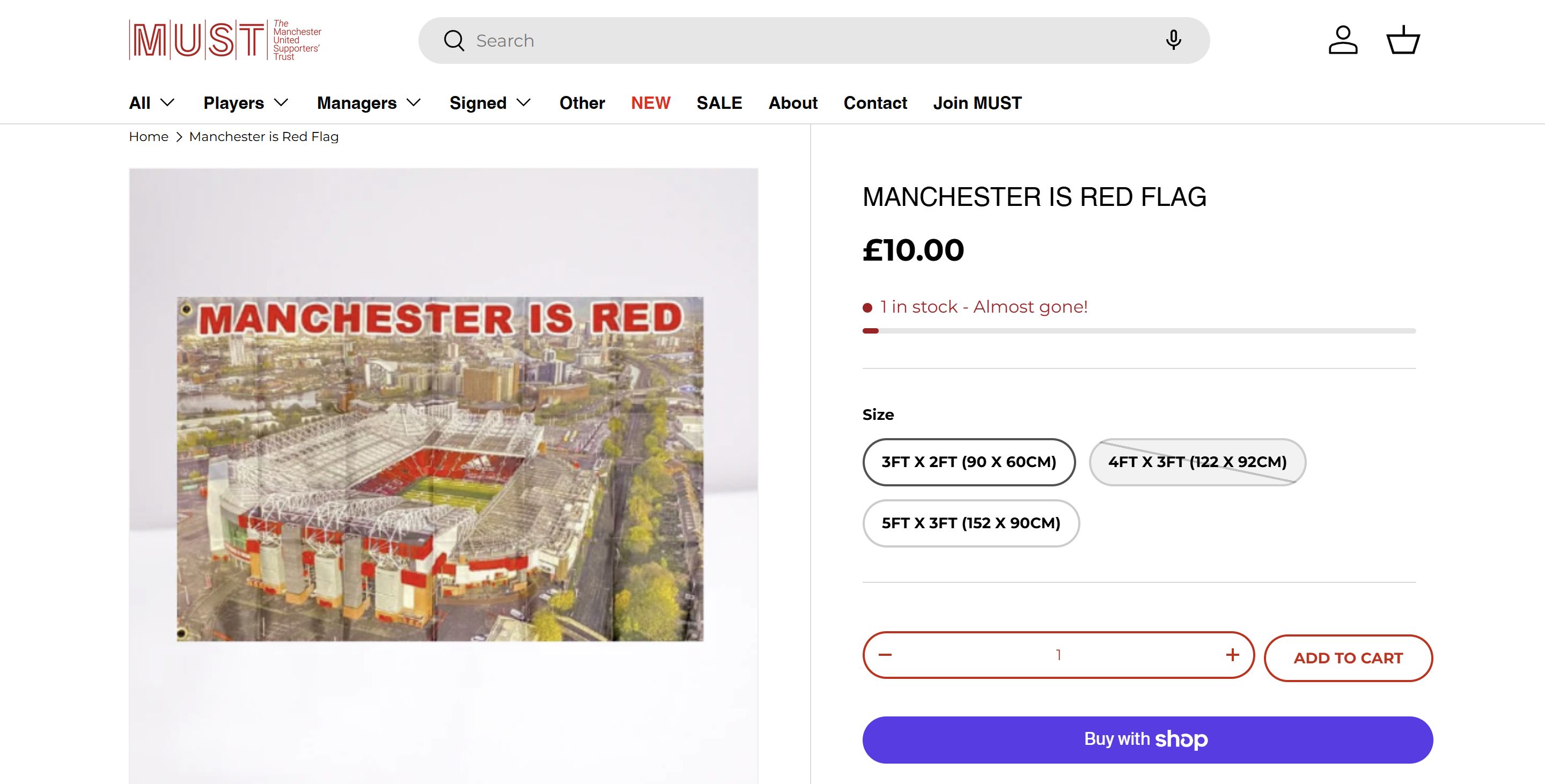1545x784 pixels.
Task: Open the SALE menu item
Action: (x=719, y=103)
